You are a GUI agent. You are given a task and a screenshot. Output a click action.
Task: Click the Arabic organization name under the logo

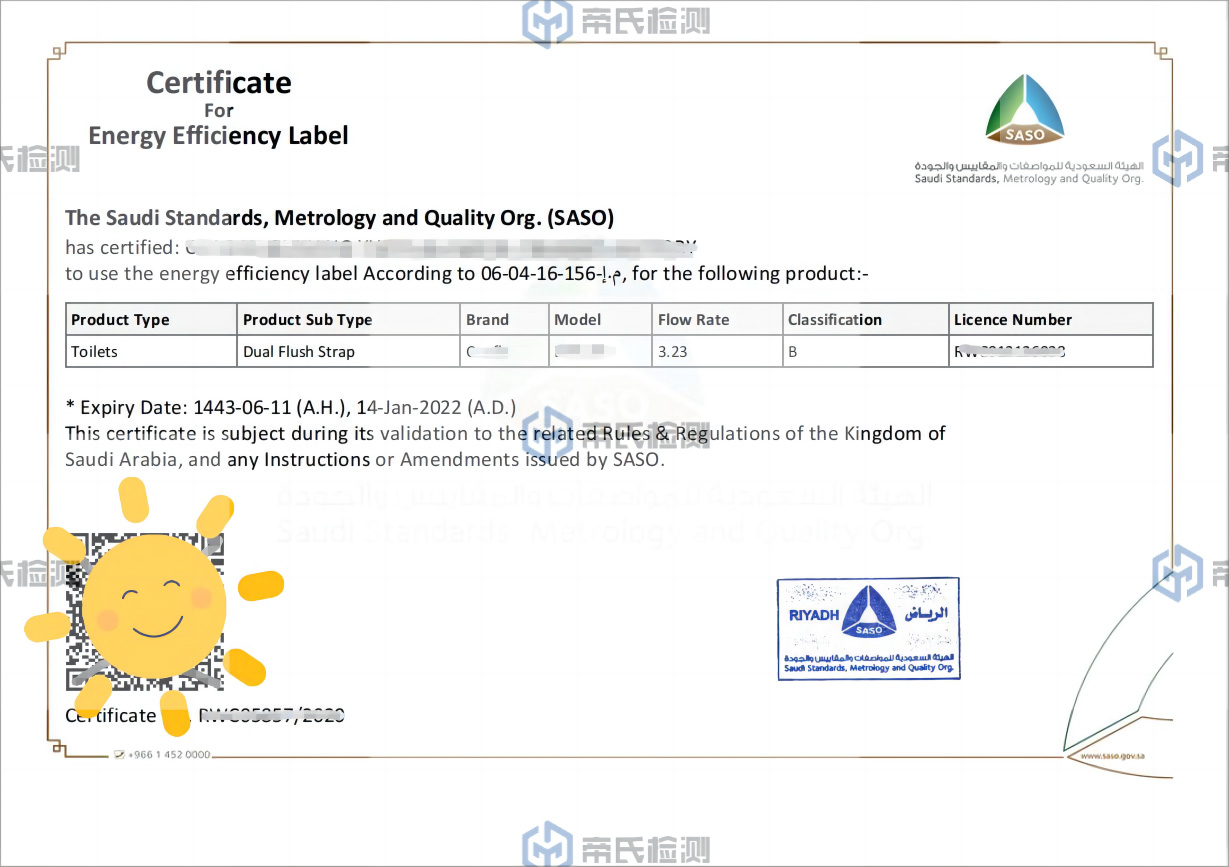(1028, 165)
